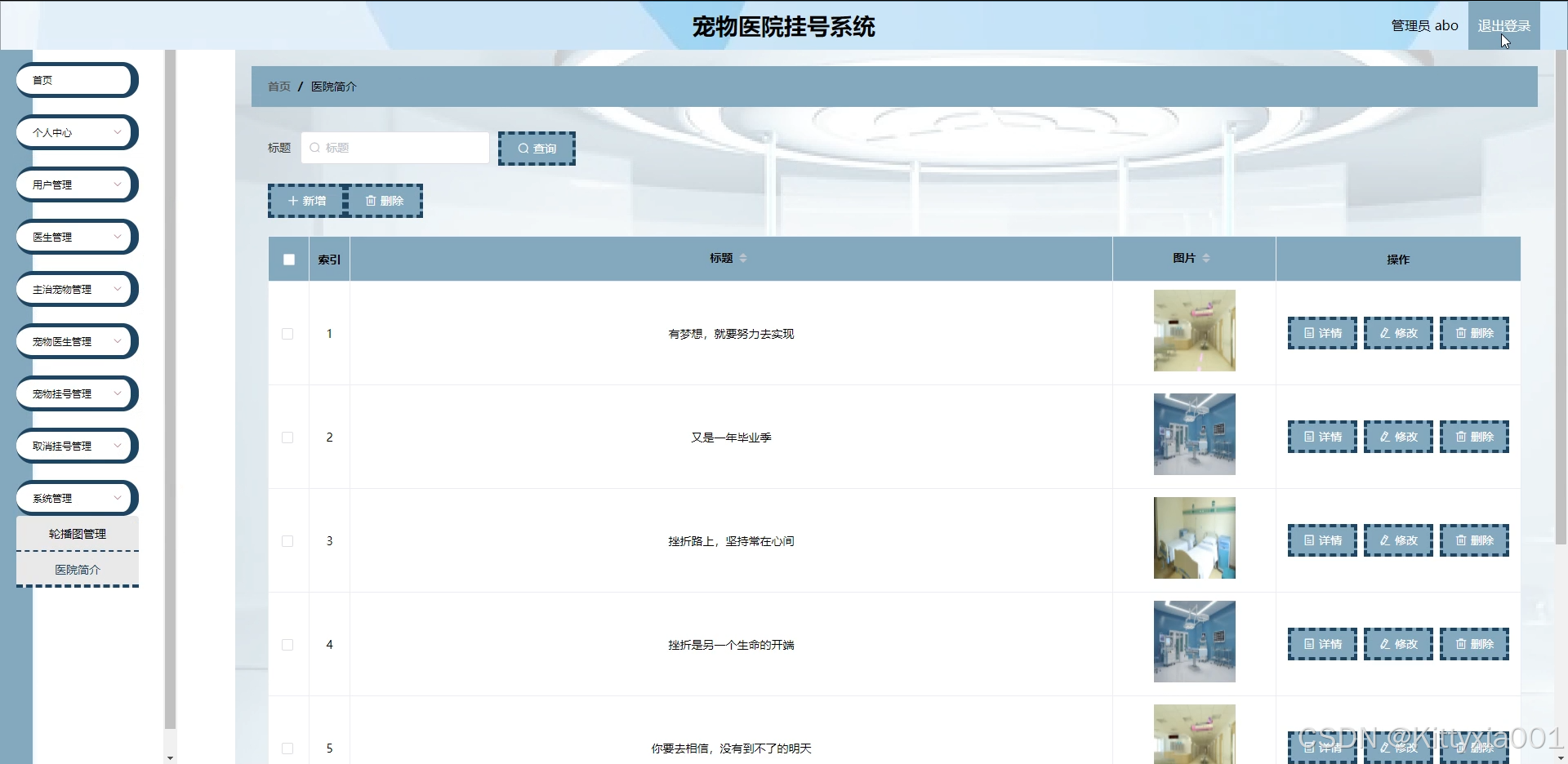Click the search magnifier icon in 查询 button
The width and height of the screenshot is (1568, 764).
(523, 149)
